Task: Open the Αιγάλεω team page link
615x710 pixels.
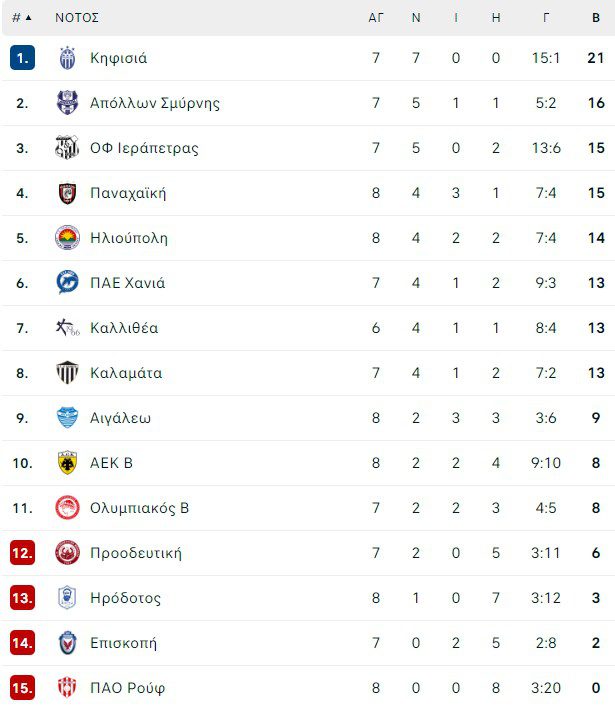Action: [x=120, y=418]
